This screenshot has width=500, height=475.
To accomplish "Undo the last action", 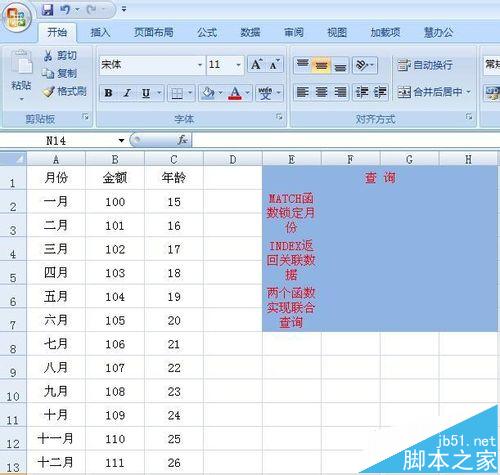I will tap(65, 10).
